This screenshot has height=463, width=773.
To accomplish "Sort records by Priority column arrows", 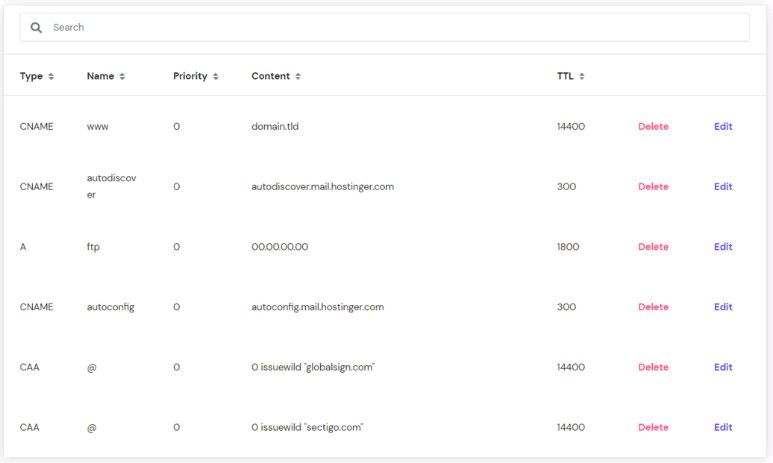I will [x=215, y=77].
